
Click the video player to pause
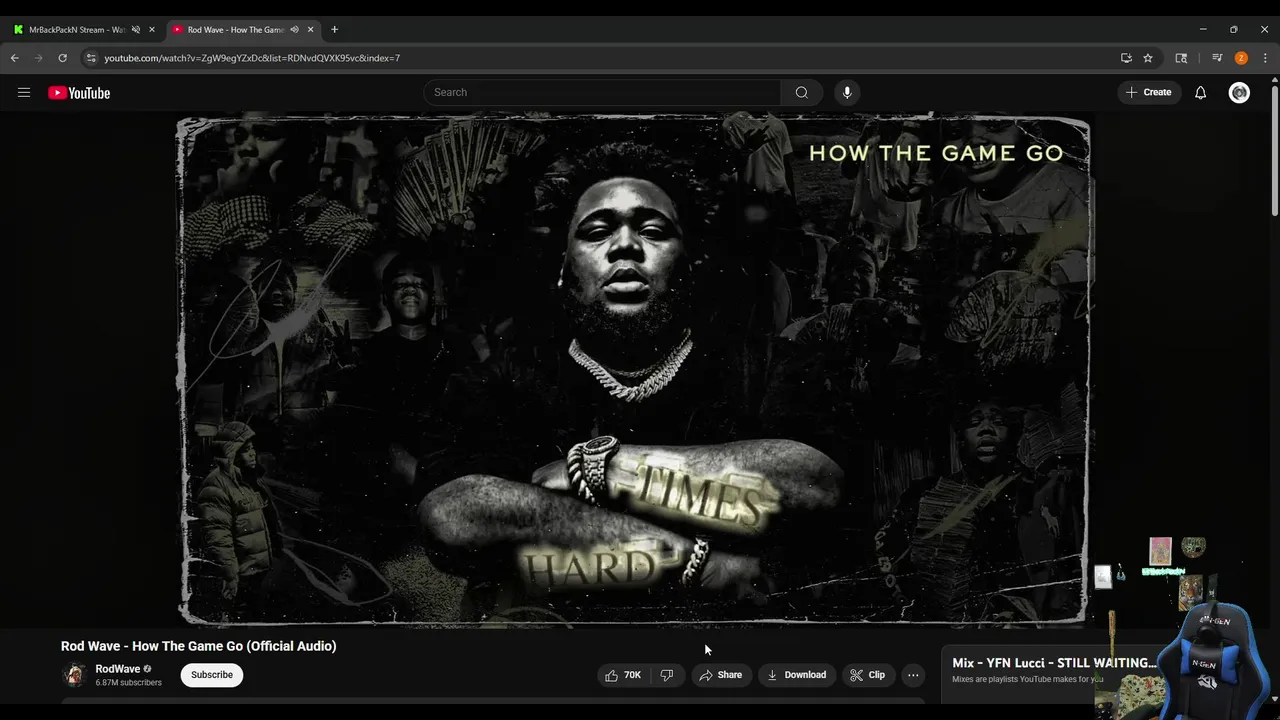click(x=634, y=370)
